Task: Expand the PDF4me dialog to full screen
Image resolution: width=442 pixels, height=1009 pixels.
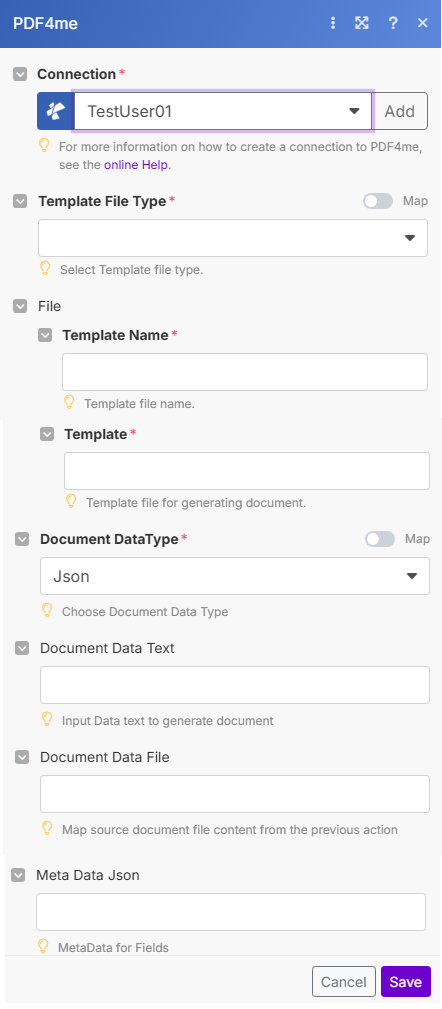Action: tap(362, 23)
